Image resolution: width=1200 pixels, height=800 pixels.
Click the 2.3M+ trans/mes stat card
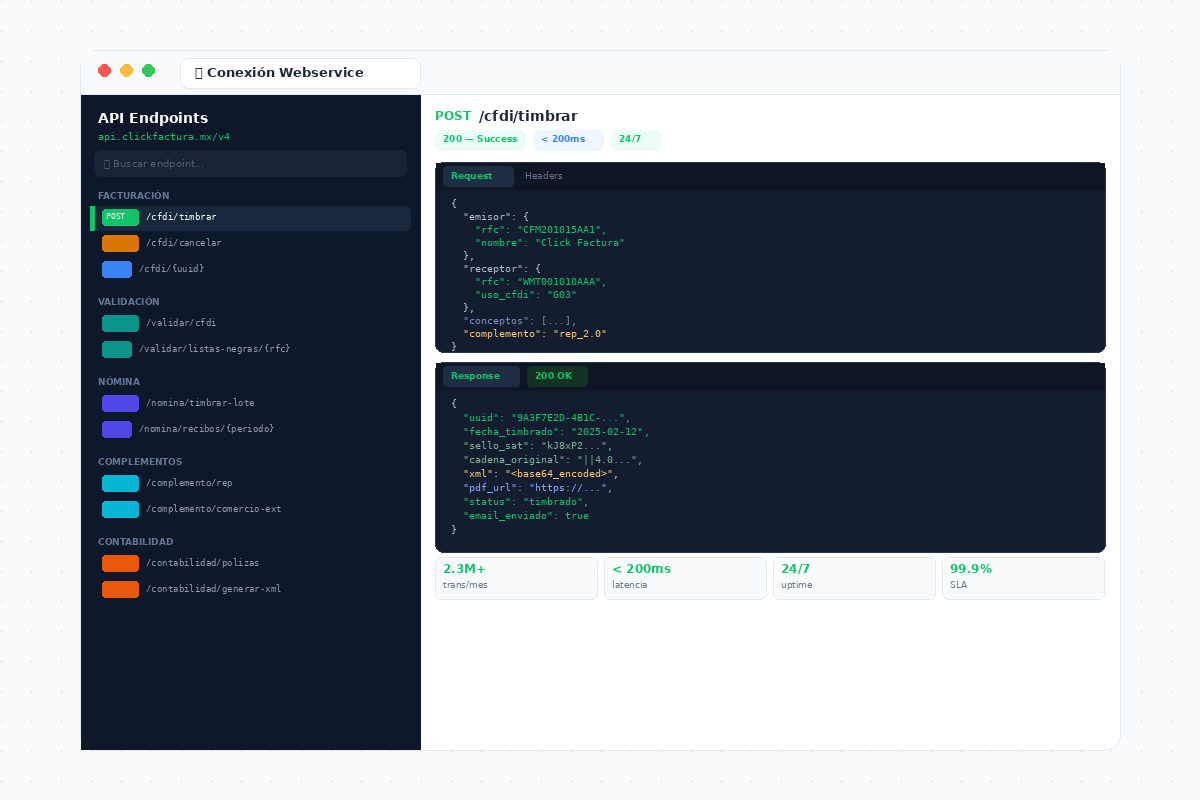[516, 578]
